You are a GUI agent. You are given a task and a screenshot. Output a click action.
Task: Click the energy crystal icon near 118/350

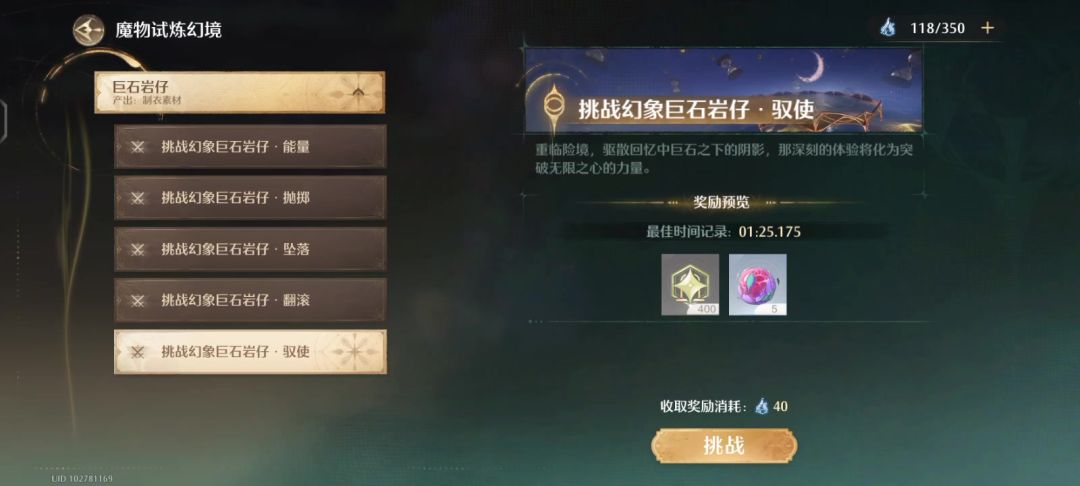click(x=887, y=28)
